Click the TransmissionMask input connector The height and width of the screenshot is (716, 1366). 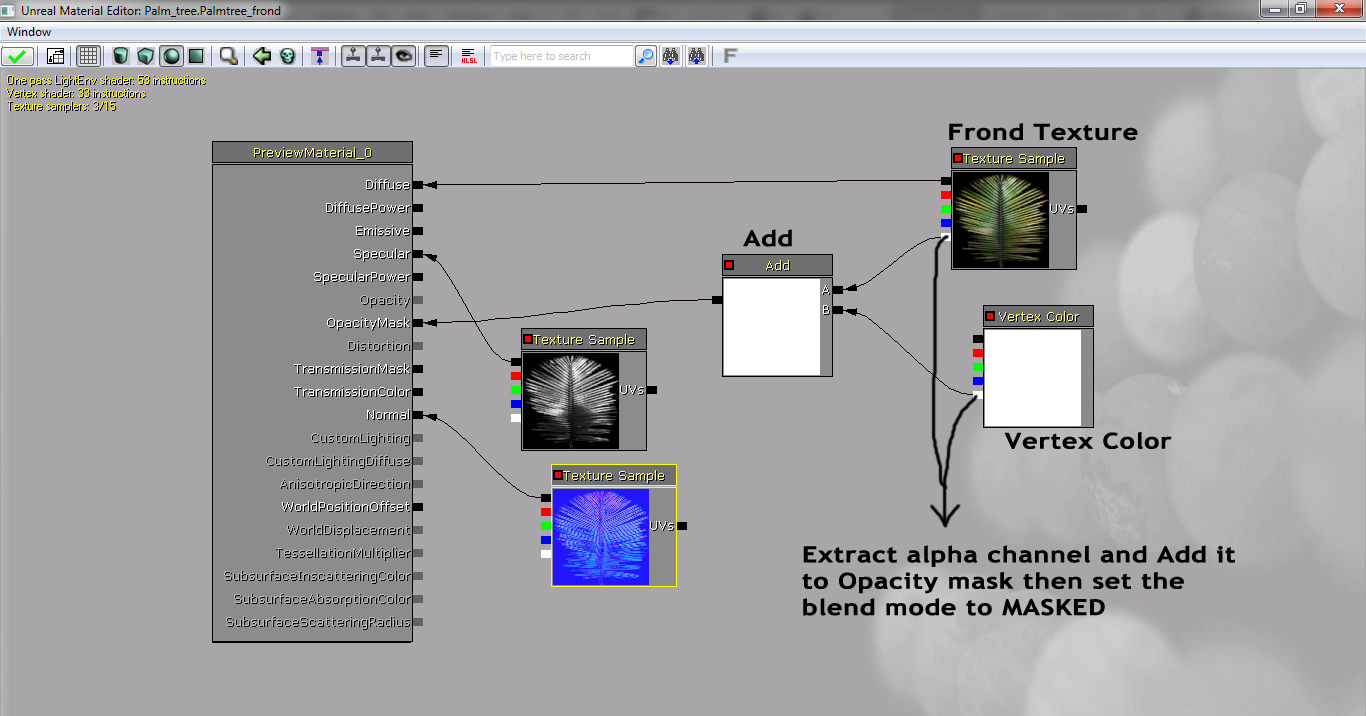click(418, 369)
